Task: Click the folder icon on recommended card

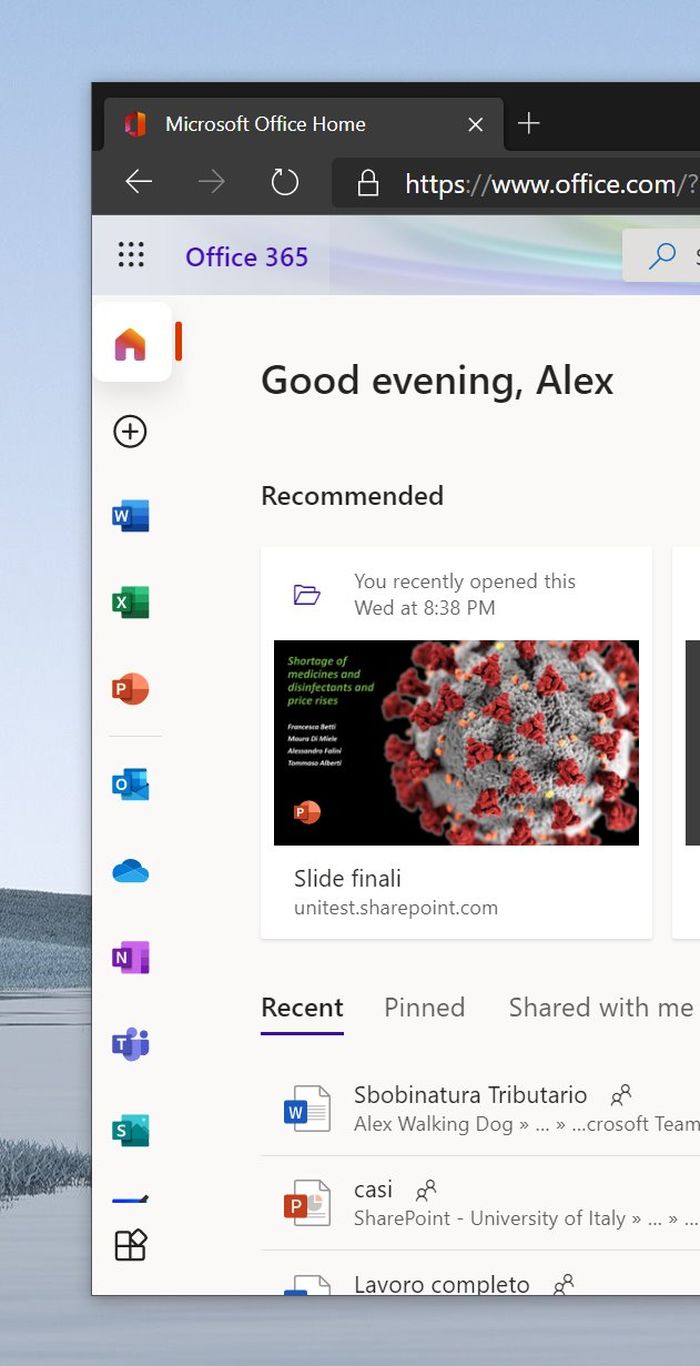Action: [x=307, y=595]
